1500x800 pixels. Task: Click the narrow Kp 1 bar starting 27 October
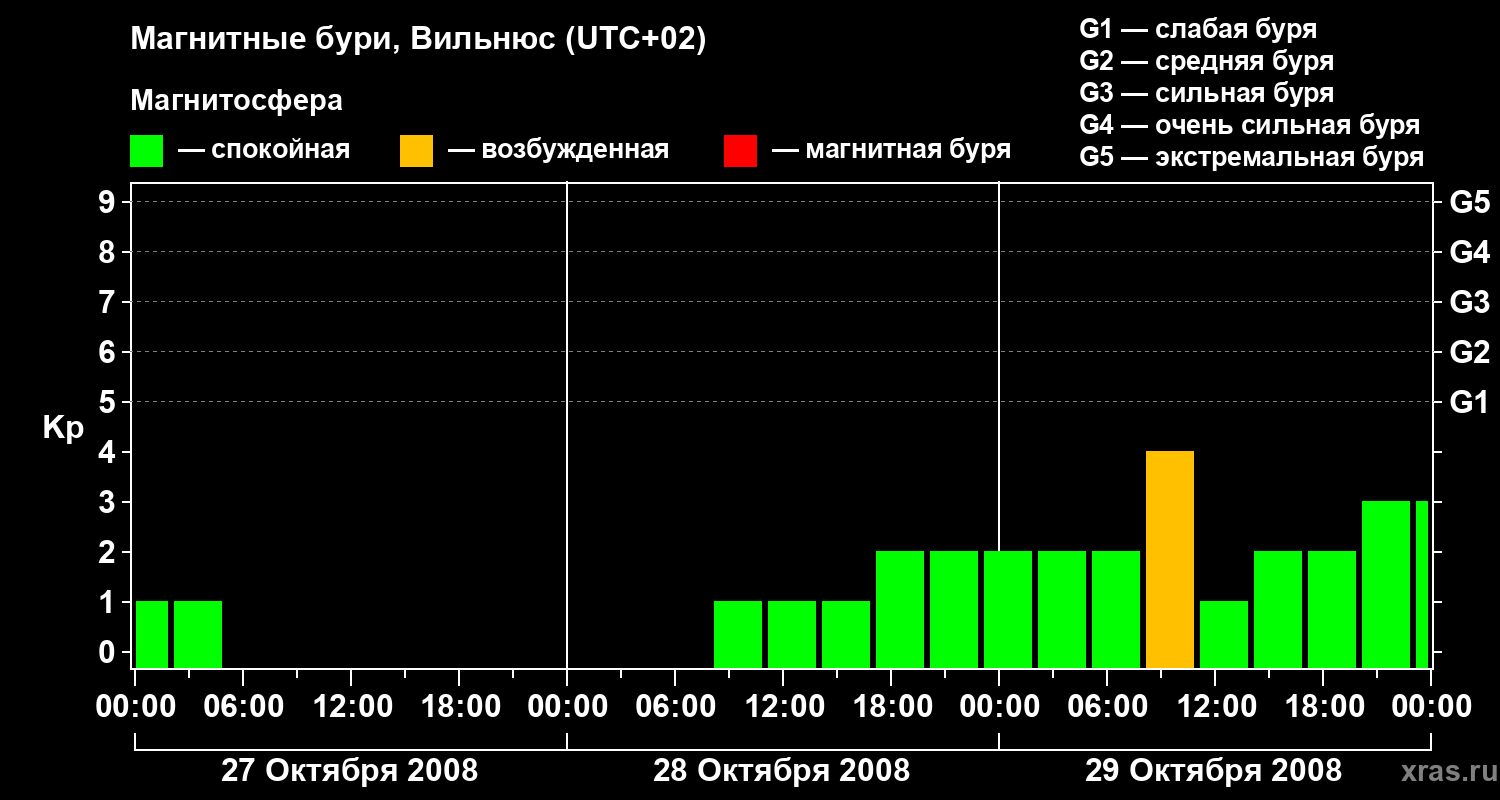coord(152,635)
